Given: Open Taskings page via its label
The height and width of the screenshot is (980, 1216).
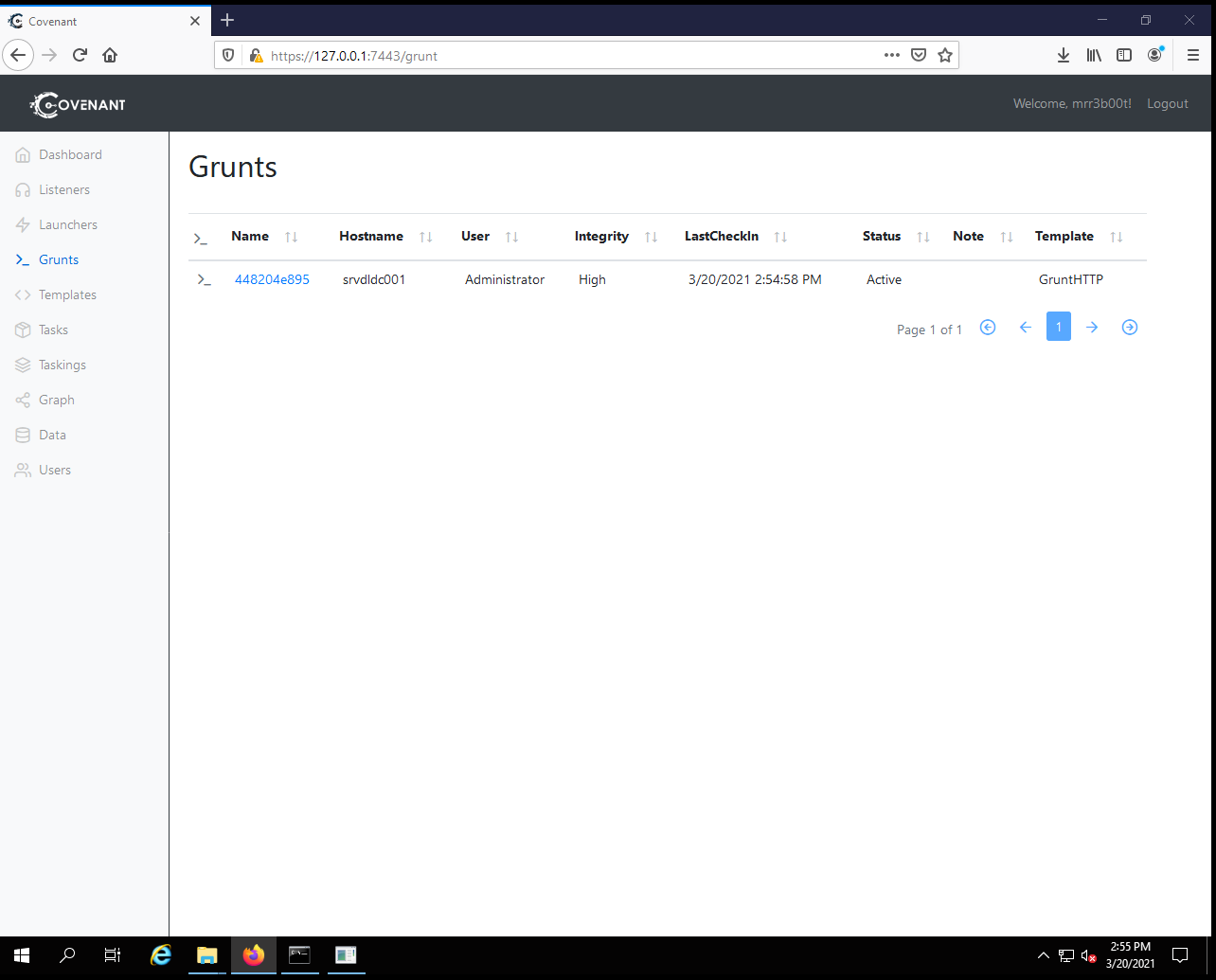Looking at the screenshot, I should pos(63,365).
